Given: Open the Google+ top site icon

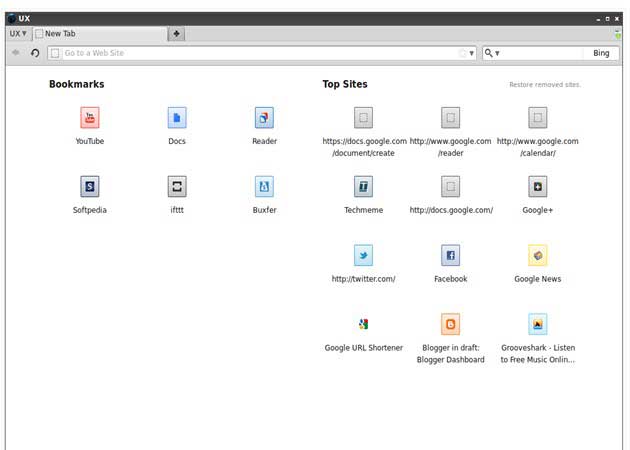Looking at the screenshot, I should pyautogui.click(x=538, y=187).
